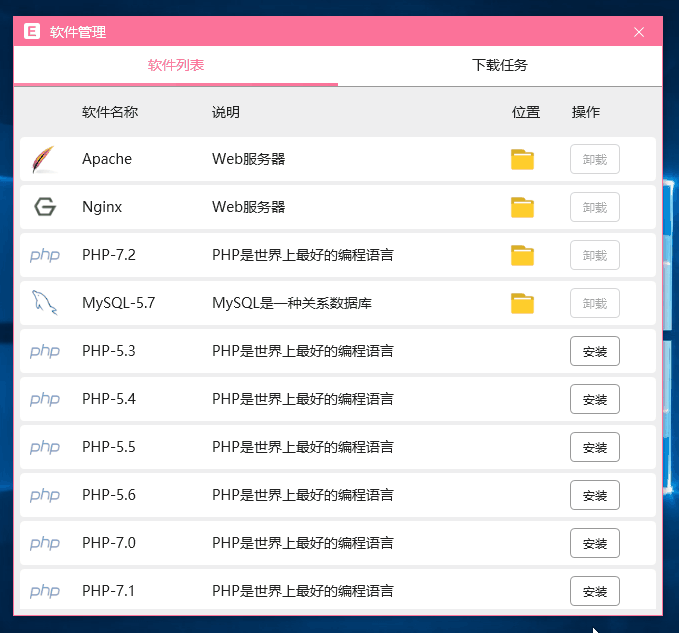Uninstall Apache with 卸载 button

point(595,159)
